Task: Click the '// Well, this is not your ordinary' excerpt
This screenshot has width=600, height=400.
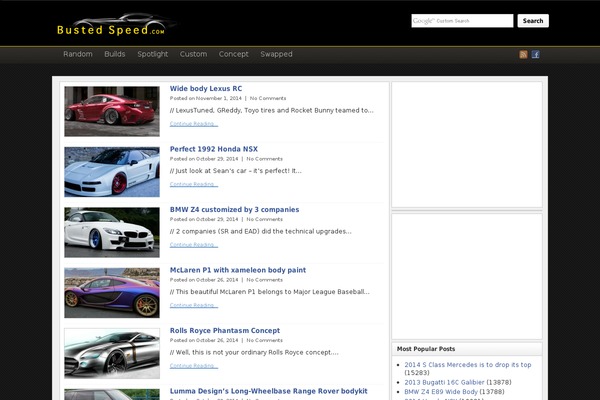Action: [254, 352]
